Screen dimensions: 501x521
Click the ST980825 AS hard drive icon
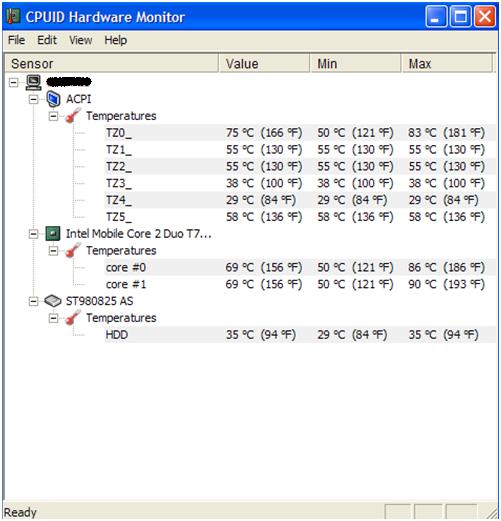(x=53, y=301)
